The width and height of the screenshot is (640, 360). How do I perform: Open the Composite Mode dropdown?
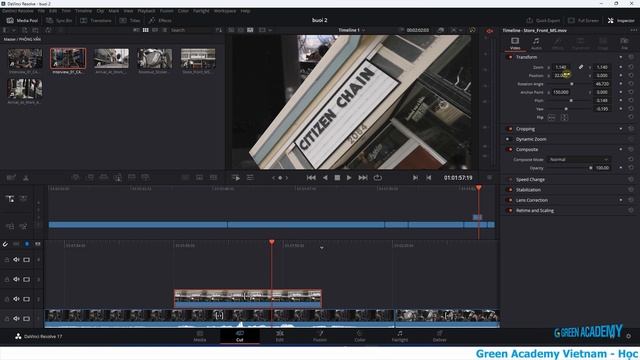pos(579,160)
